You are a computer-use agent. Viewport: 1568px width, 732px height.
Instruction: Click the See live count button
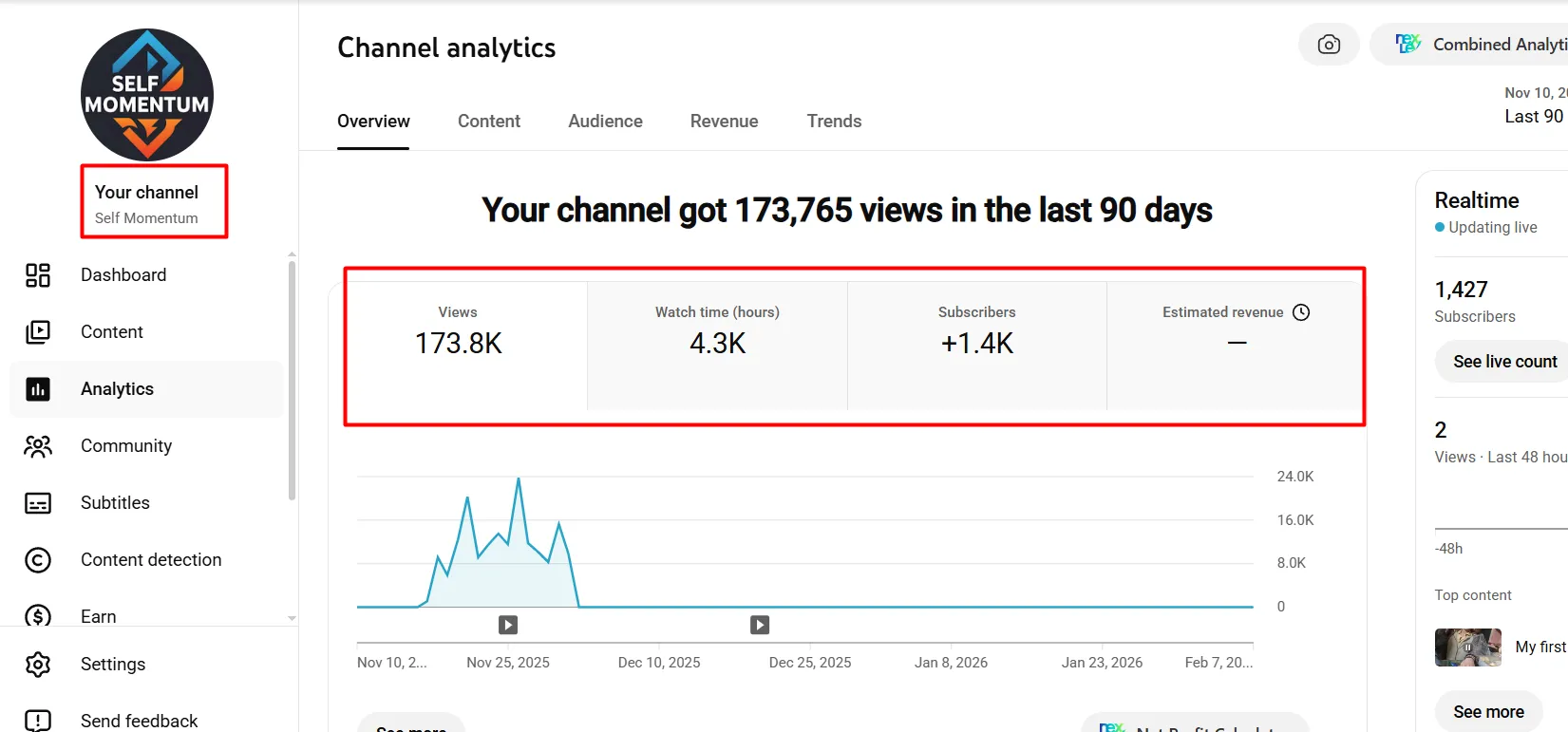click(1504, 362)
